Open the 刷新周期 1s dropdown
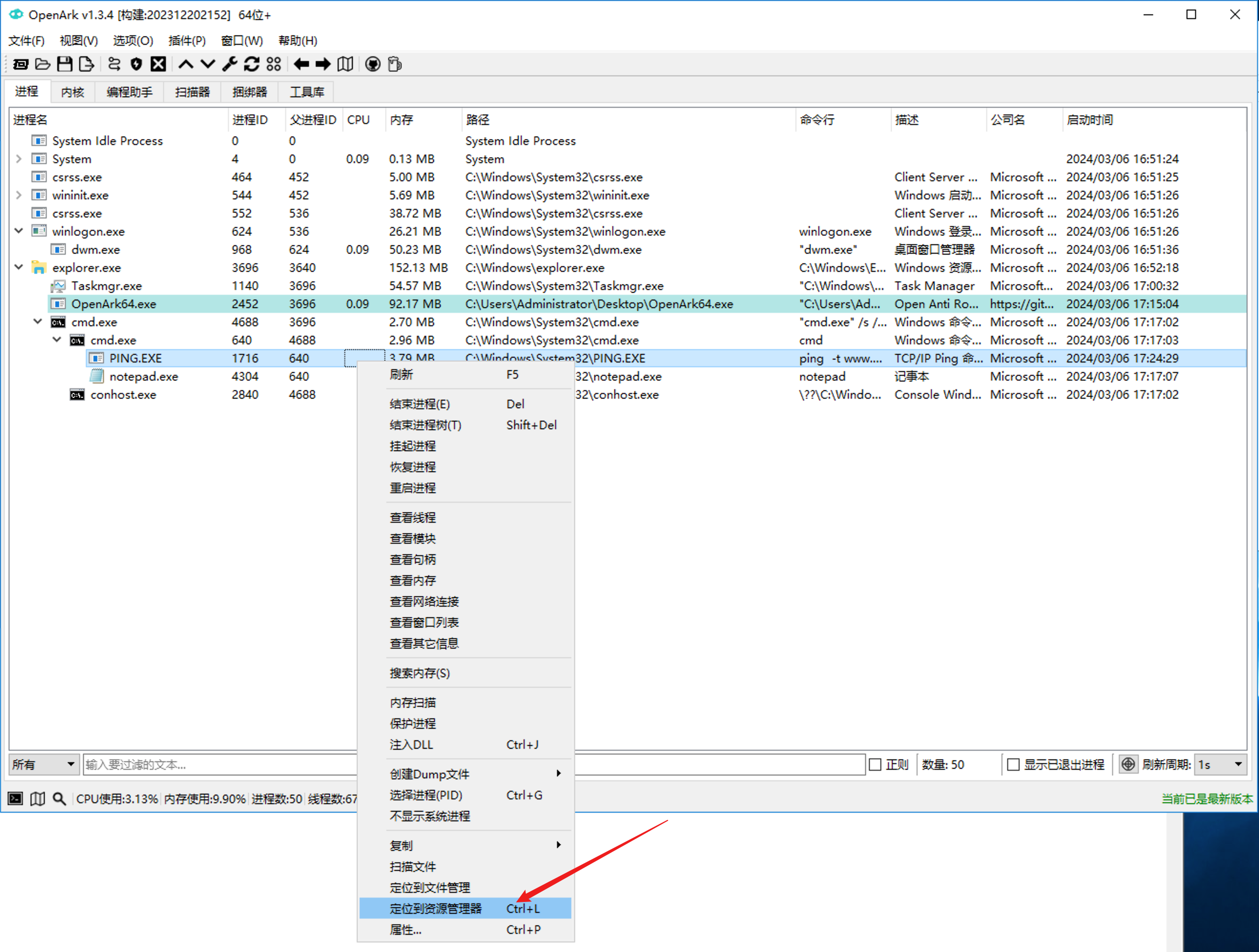The image size is (1259, 952). coord(1220,764)
